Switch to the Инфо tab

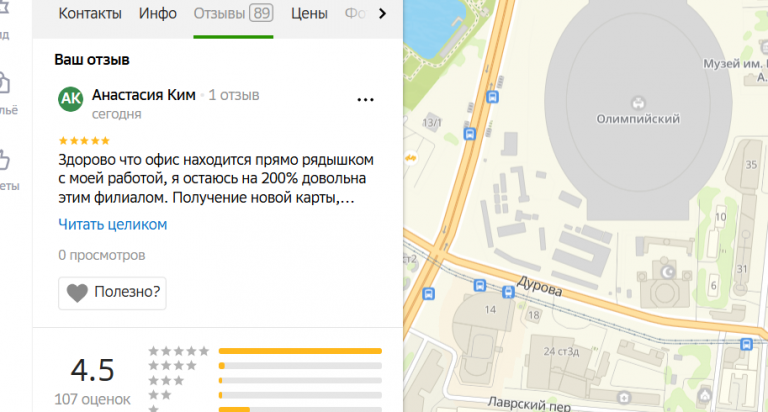click(x=157, y=13)
